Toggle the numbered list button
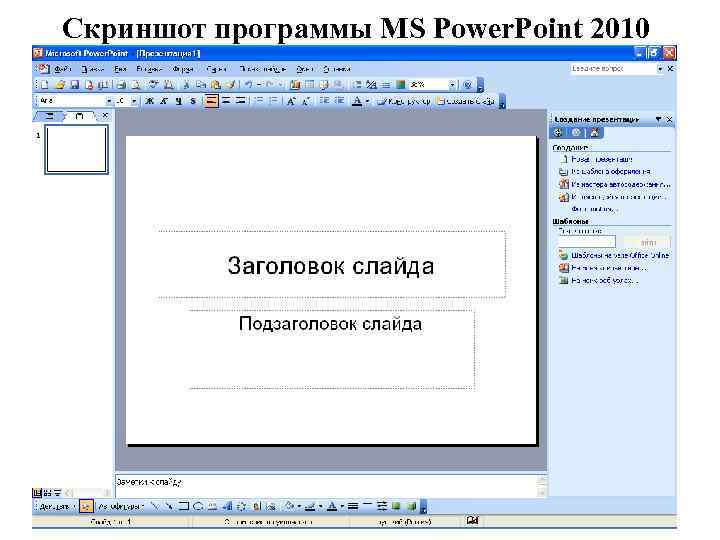Image resolution: width=720 pixels, height=540 pixels. [x=259, y=101]
